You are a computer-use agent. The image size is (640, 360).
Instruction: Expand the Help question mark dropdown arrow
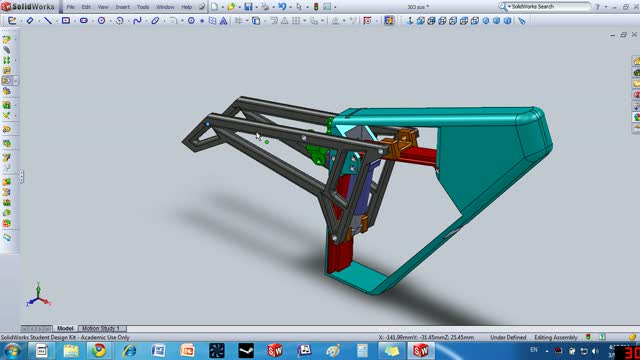pos(606,7)
